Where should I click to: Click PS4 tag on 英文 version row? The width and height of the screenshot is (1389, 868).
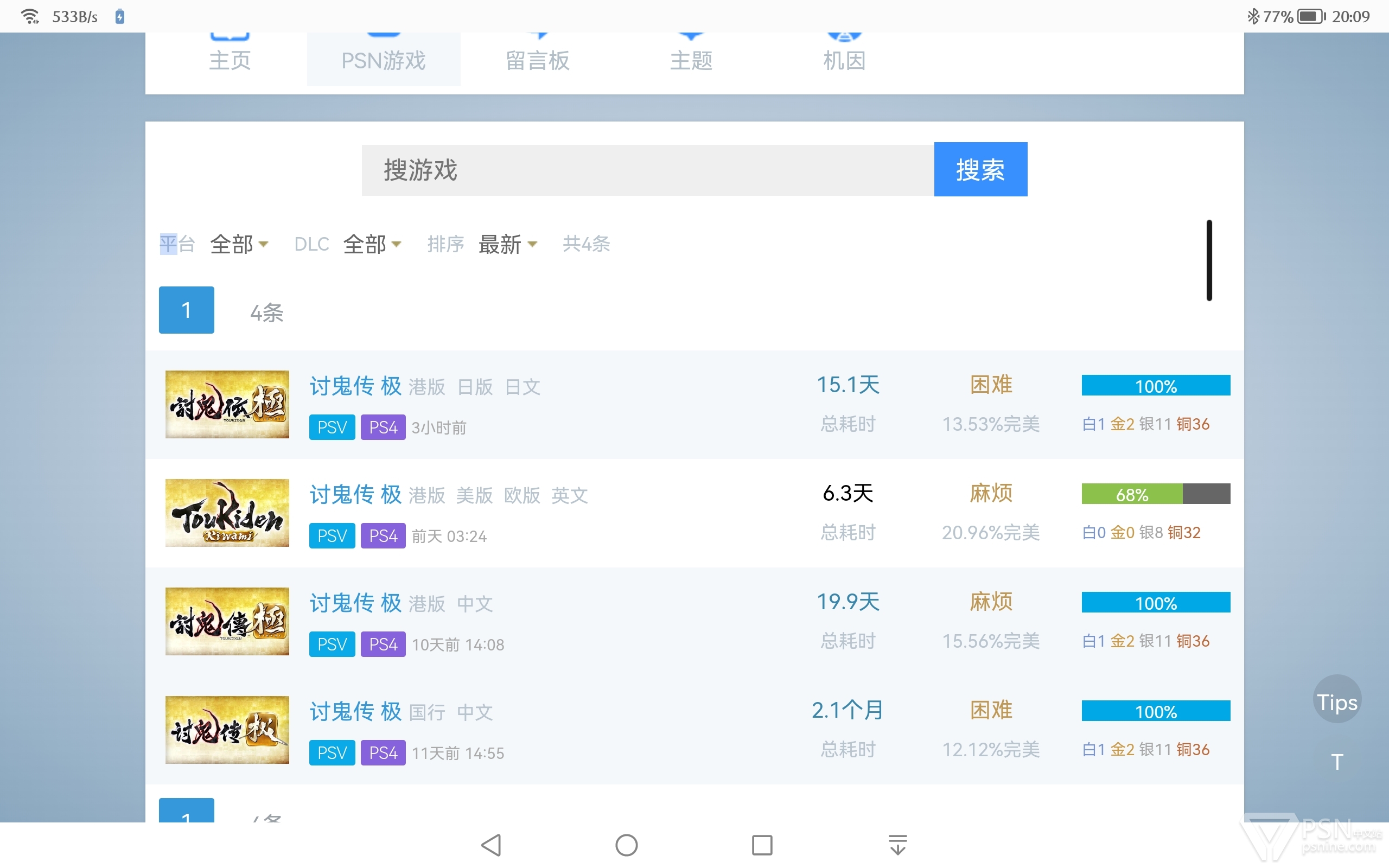(x=384, y=535)
